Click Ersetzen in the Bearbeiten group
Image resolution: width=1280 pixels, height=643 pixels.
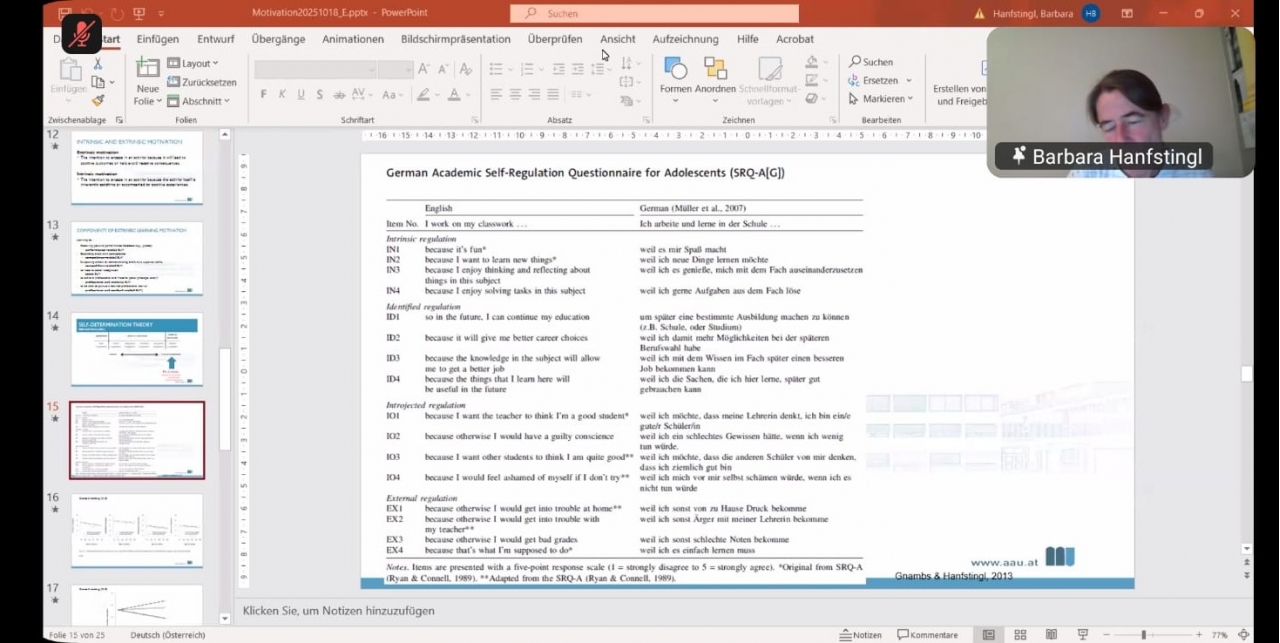880,80
